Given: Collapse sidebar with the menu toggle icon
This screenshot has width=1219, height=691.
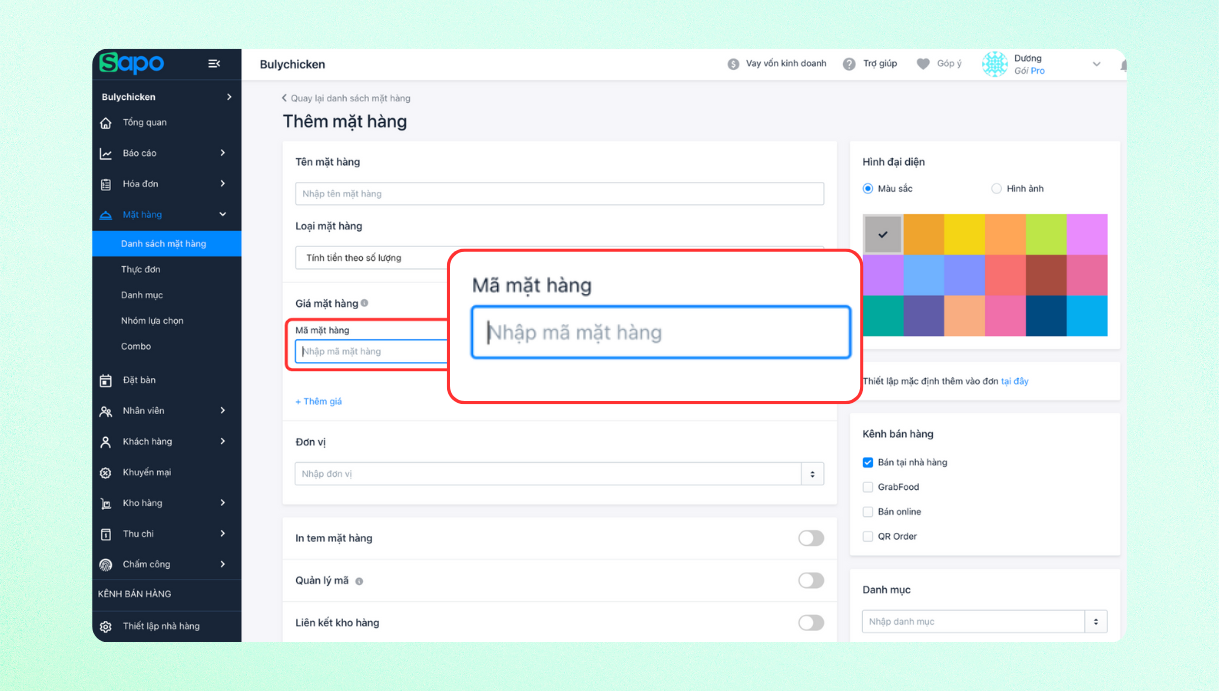Looking at the screenshot, I should [x=214, y=63].
